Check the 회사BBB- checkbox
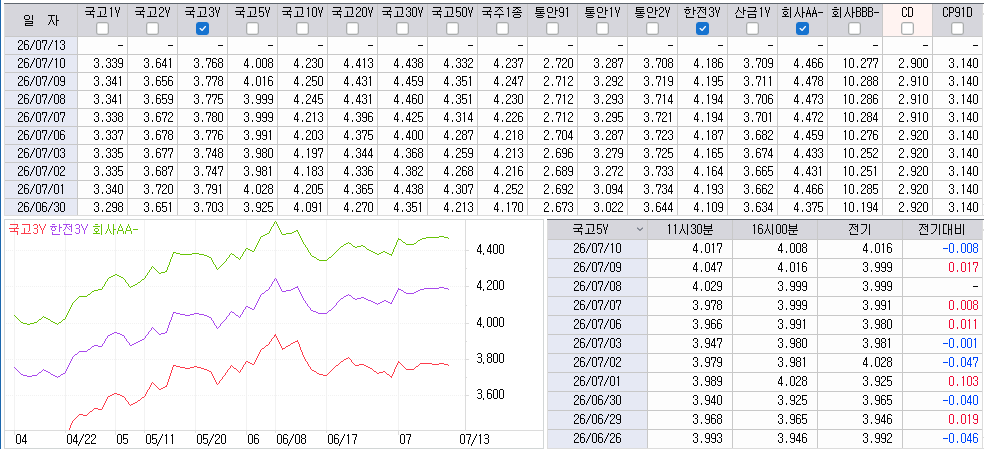This screenshot has height=449, width=984. tap(854, 28)
